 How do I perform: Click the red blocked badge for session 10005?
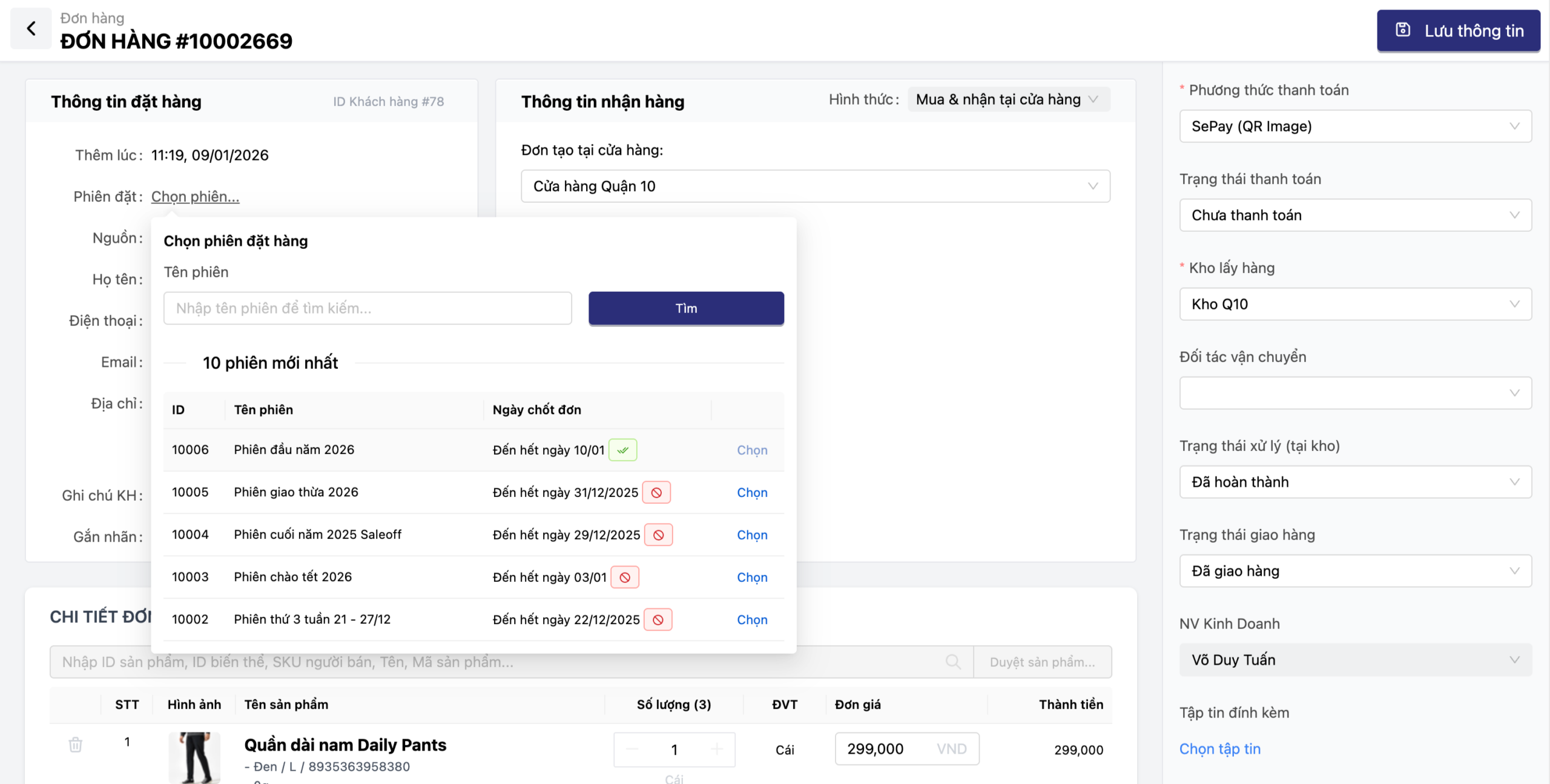click(x=656, y=492)
